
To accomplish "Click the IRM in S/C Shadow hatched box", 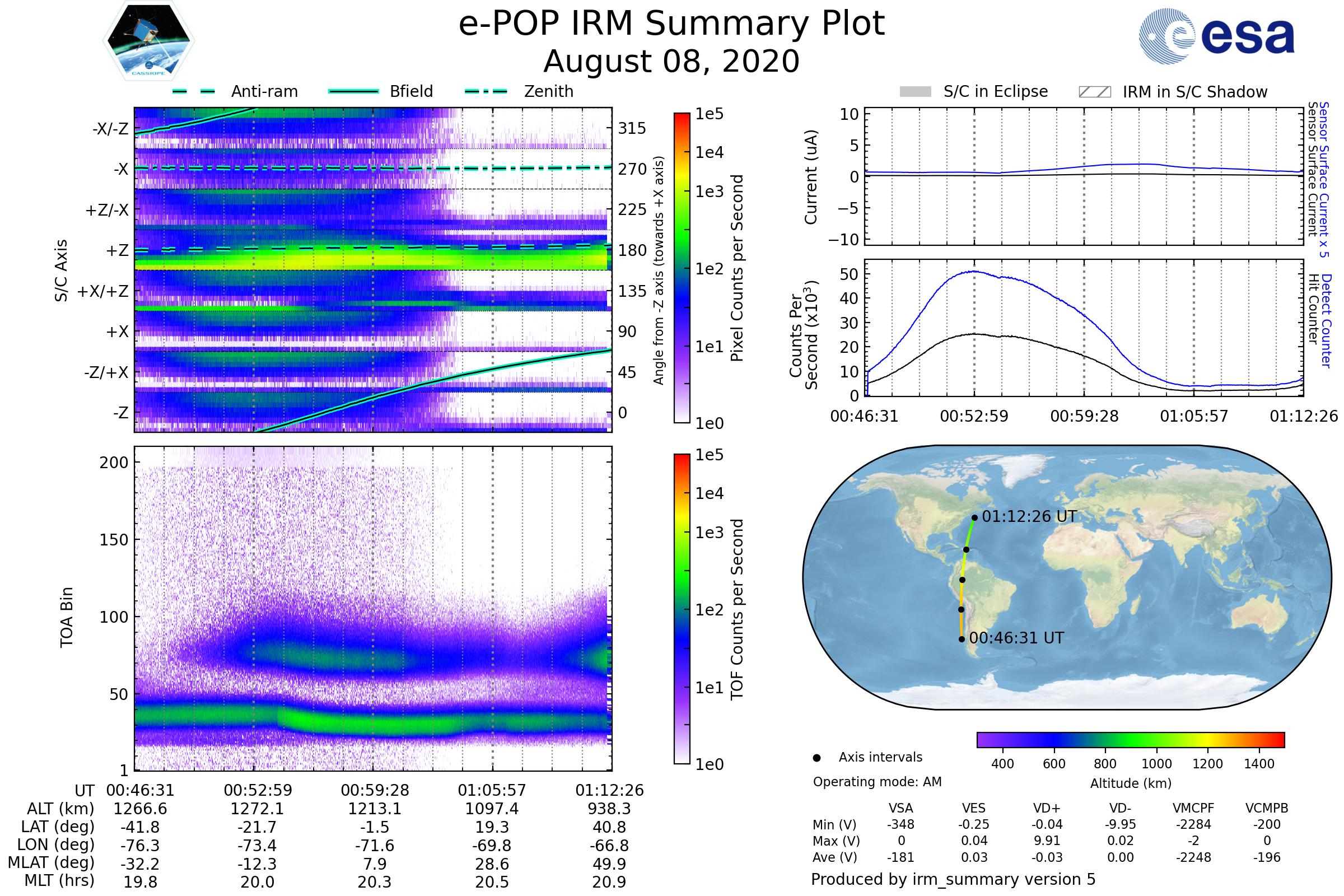I will click(x=1094, y=92).
